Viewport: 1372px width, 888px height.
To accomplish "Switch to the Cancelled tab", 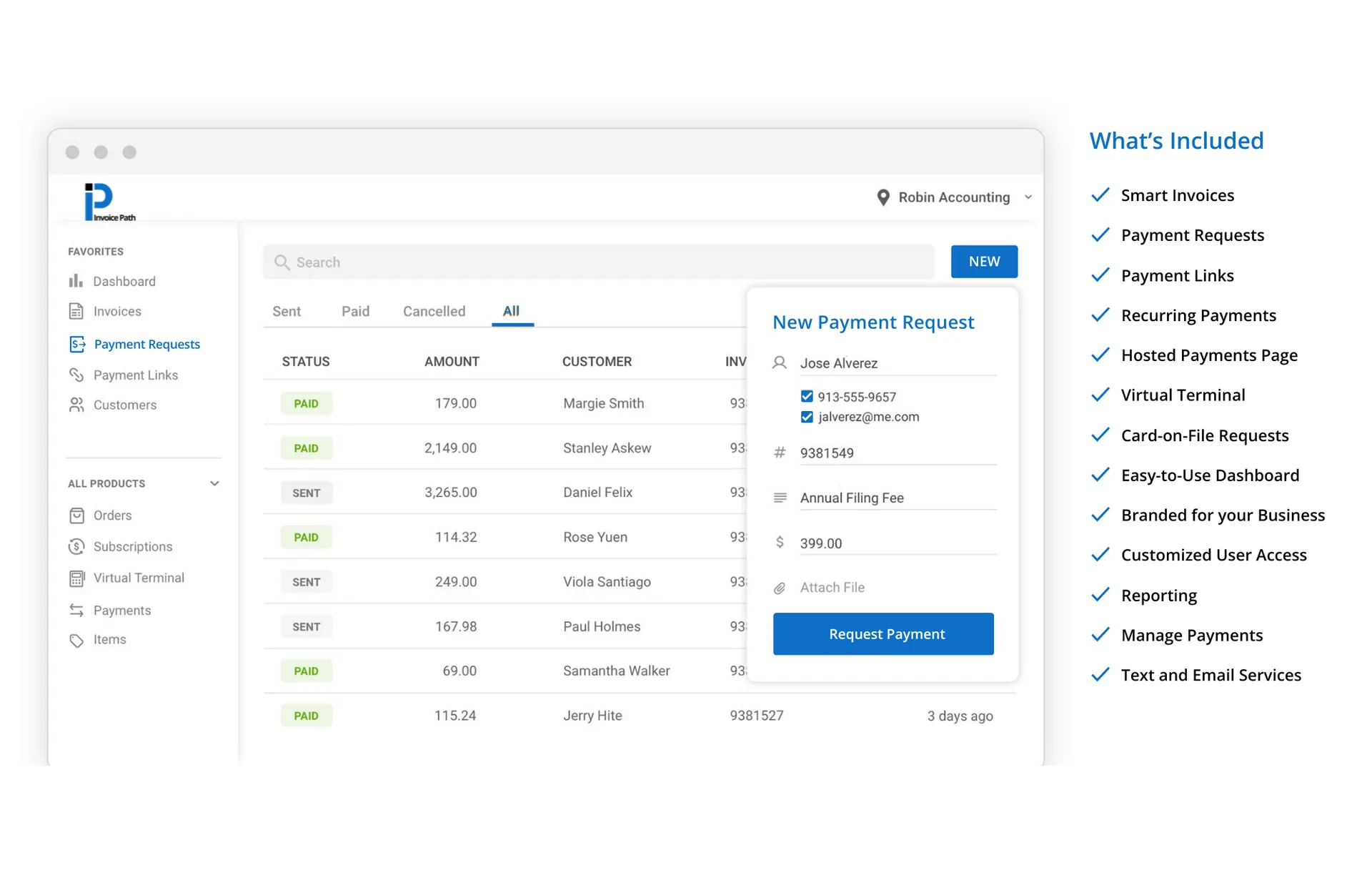I will point(434,311).
